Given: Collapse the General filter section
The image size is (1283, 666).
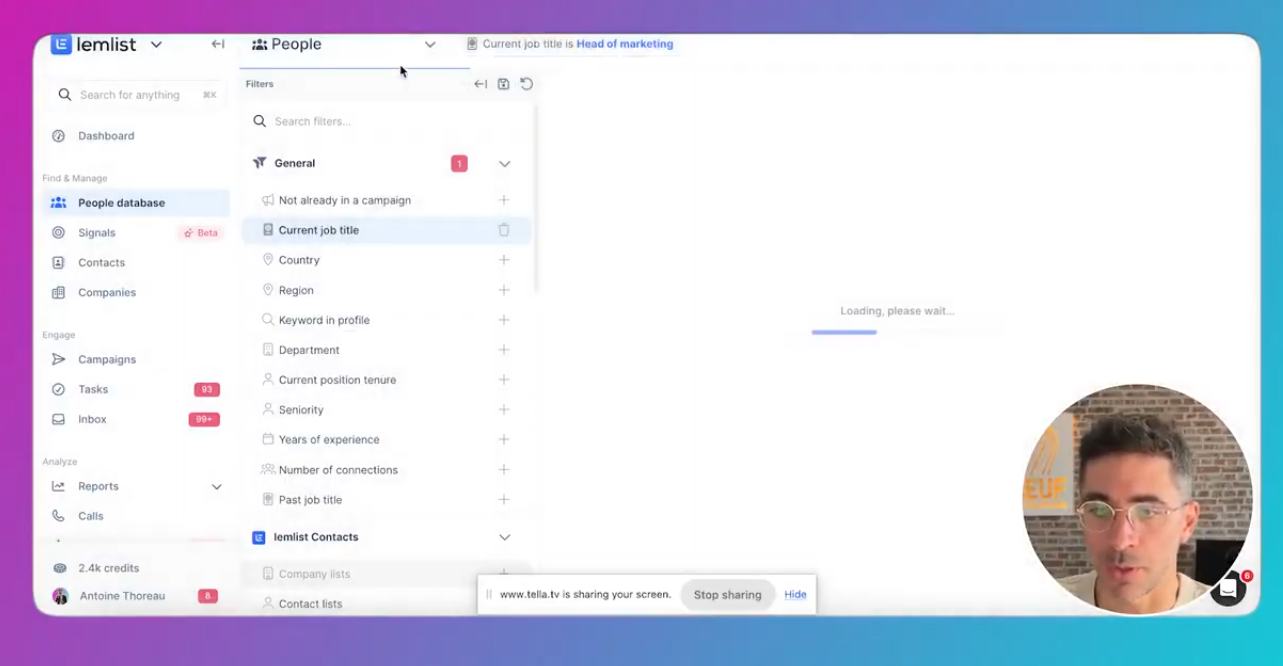Looking at the screenshot, I should coord(504,164).
